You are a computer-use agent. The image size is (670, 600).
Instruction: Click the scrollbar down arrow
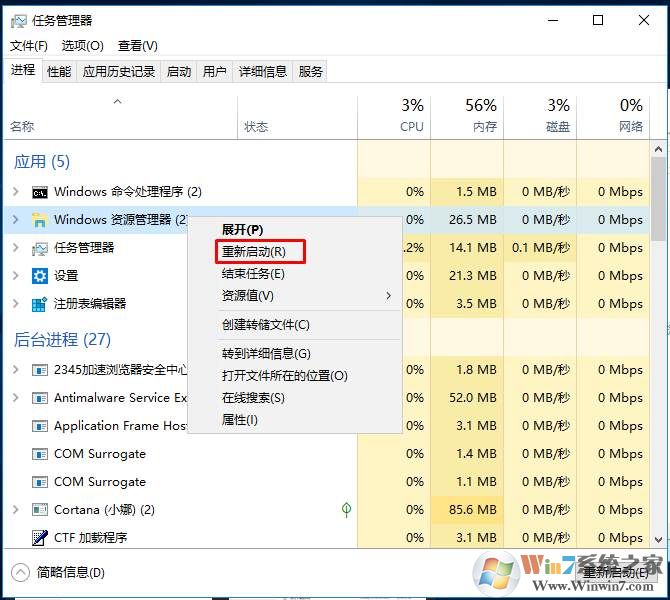(658, 540)
